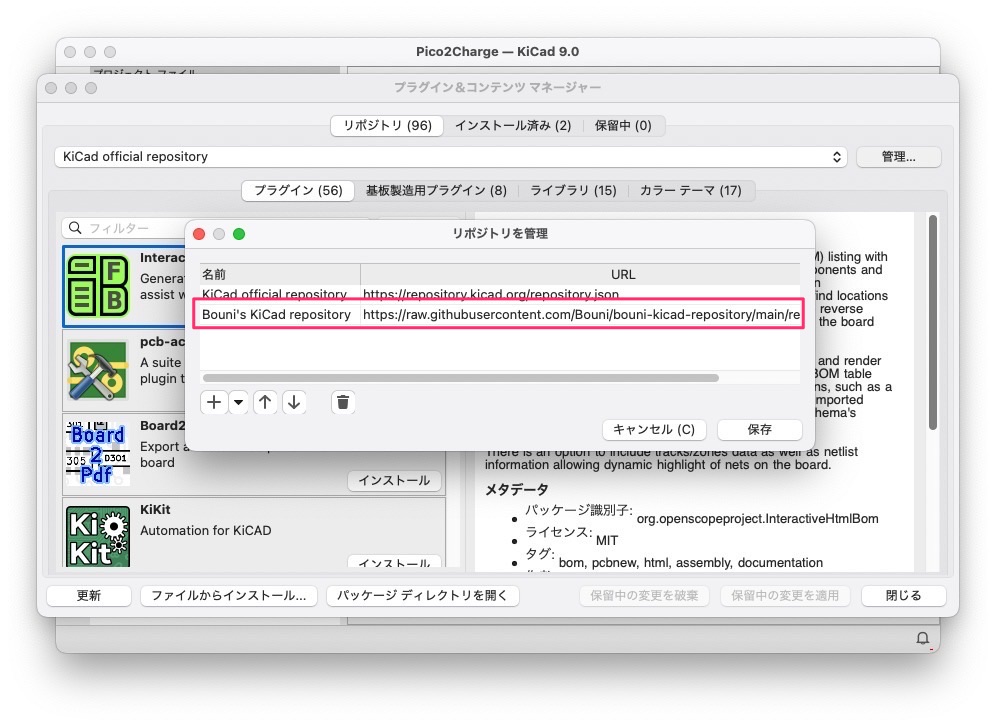Click the KiKit plugin icon

coord(97,538)
